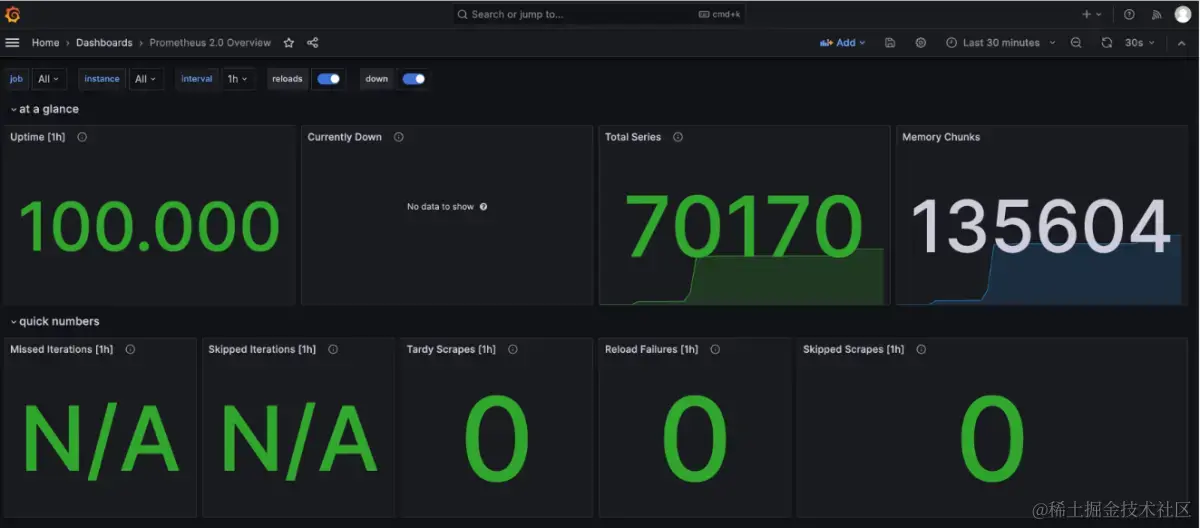Click Prometheus 2.0 Overview breadcrumb
This screenshot has height=528, width=1200.
click(x=210, y=43)
